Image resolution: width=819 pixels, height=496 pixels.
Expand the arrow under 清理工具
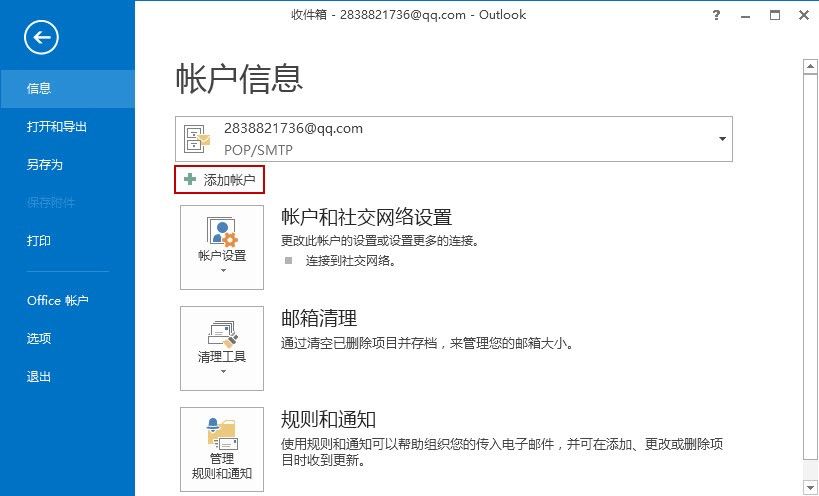click(224, 372)
